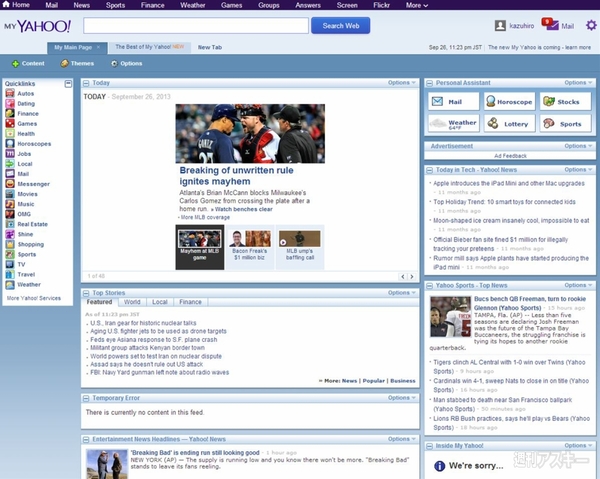Open the Autos quicklink icon

pos(10,93)
